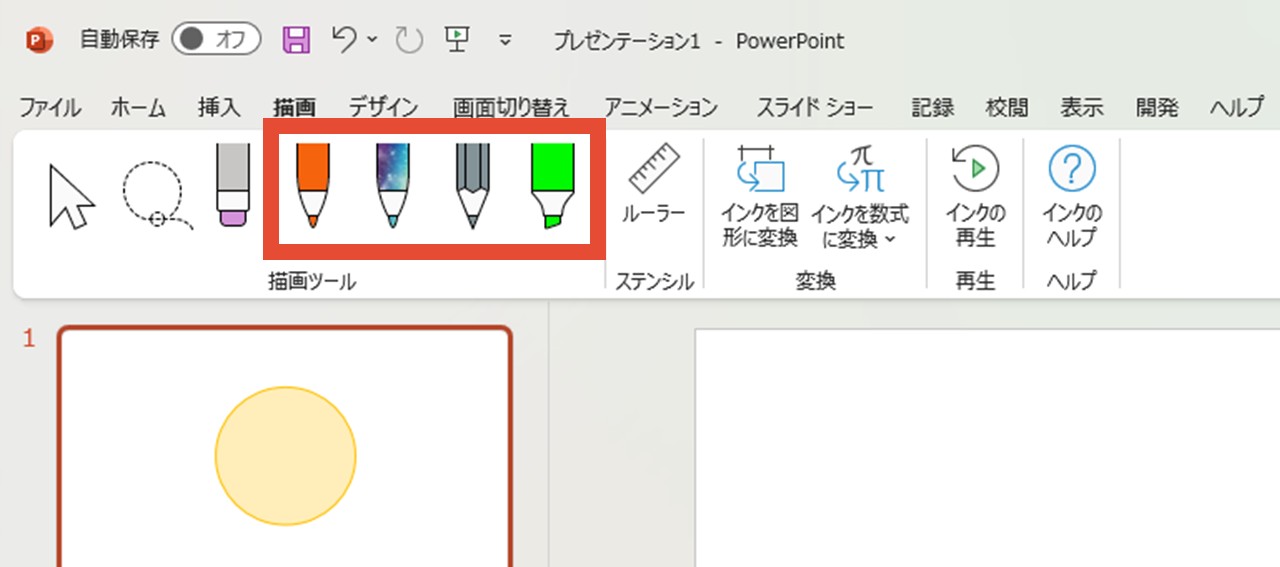The image size is (1280, 567).
Task: Open インクのヘルプ ink help
Action: pos(1072,196)
